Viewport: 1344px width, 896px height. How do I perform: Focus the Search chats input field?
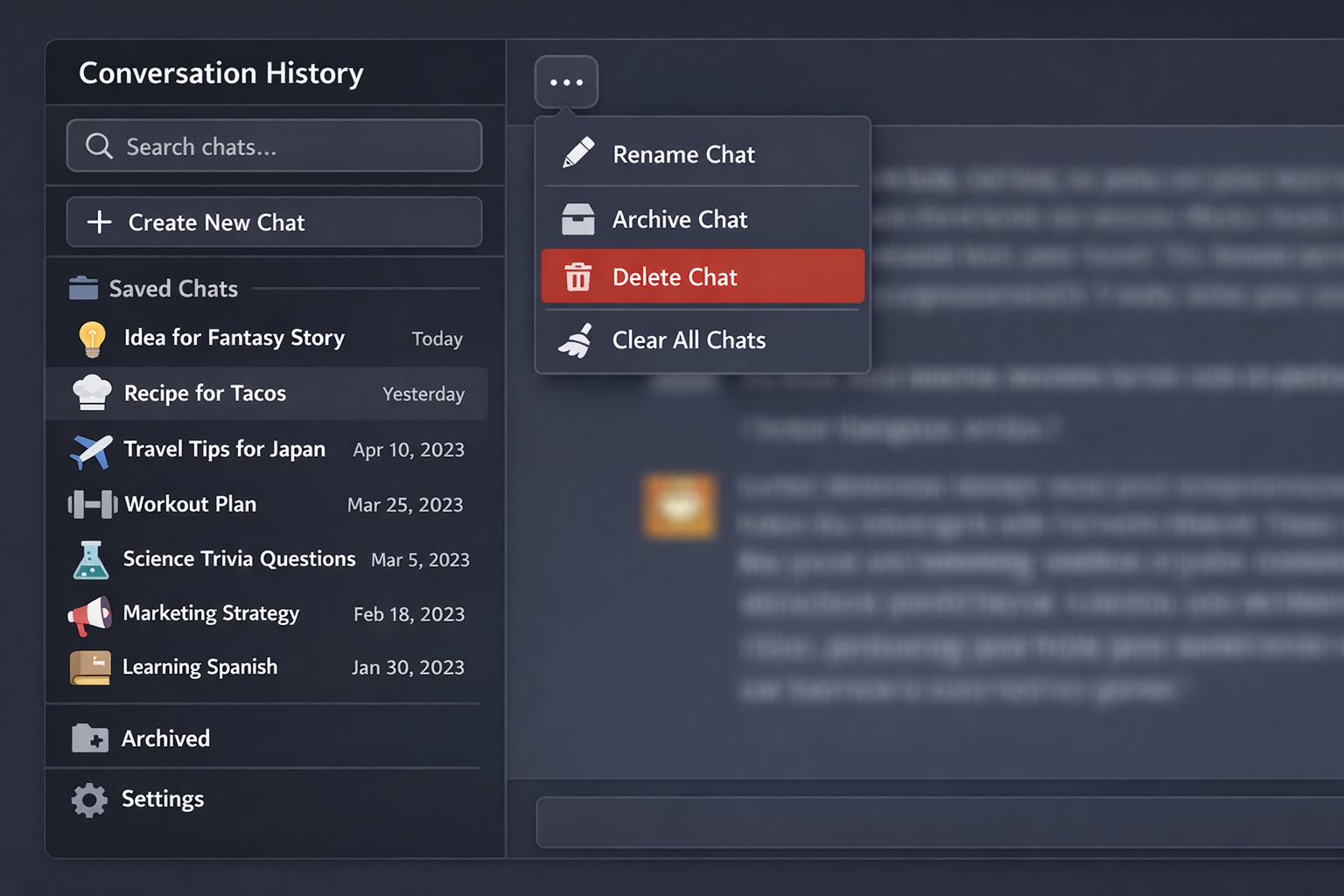289,146
